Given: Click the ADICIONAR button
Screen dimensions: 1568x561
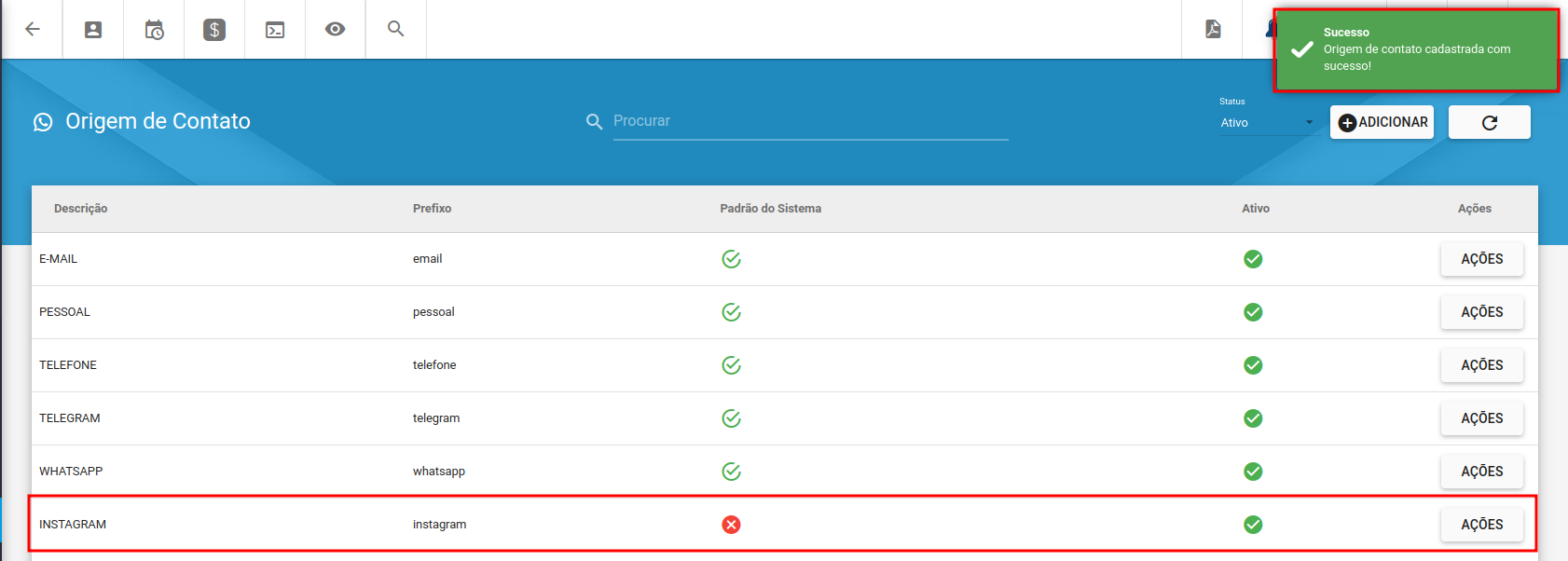Looking at the screenshot, I should [1382, 122].
